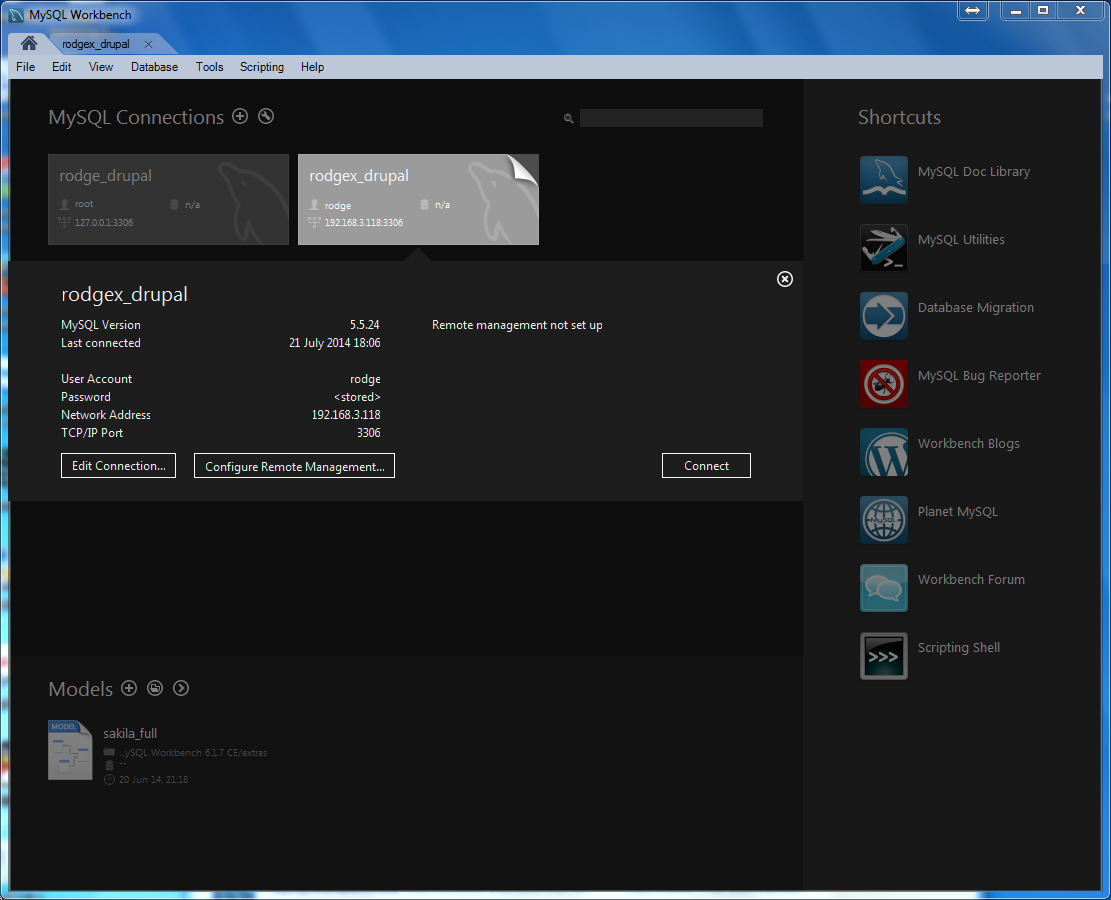Open Scripting Shell shortcut icon
1111x900 pixels.
884,656
